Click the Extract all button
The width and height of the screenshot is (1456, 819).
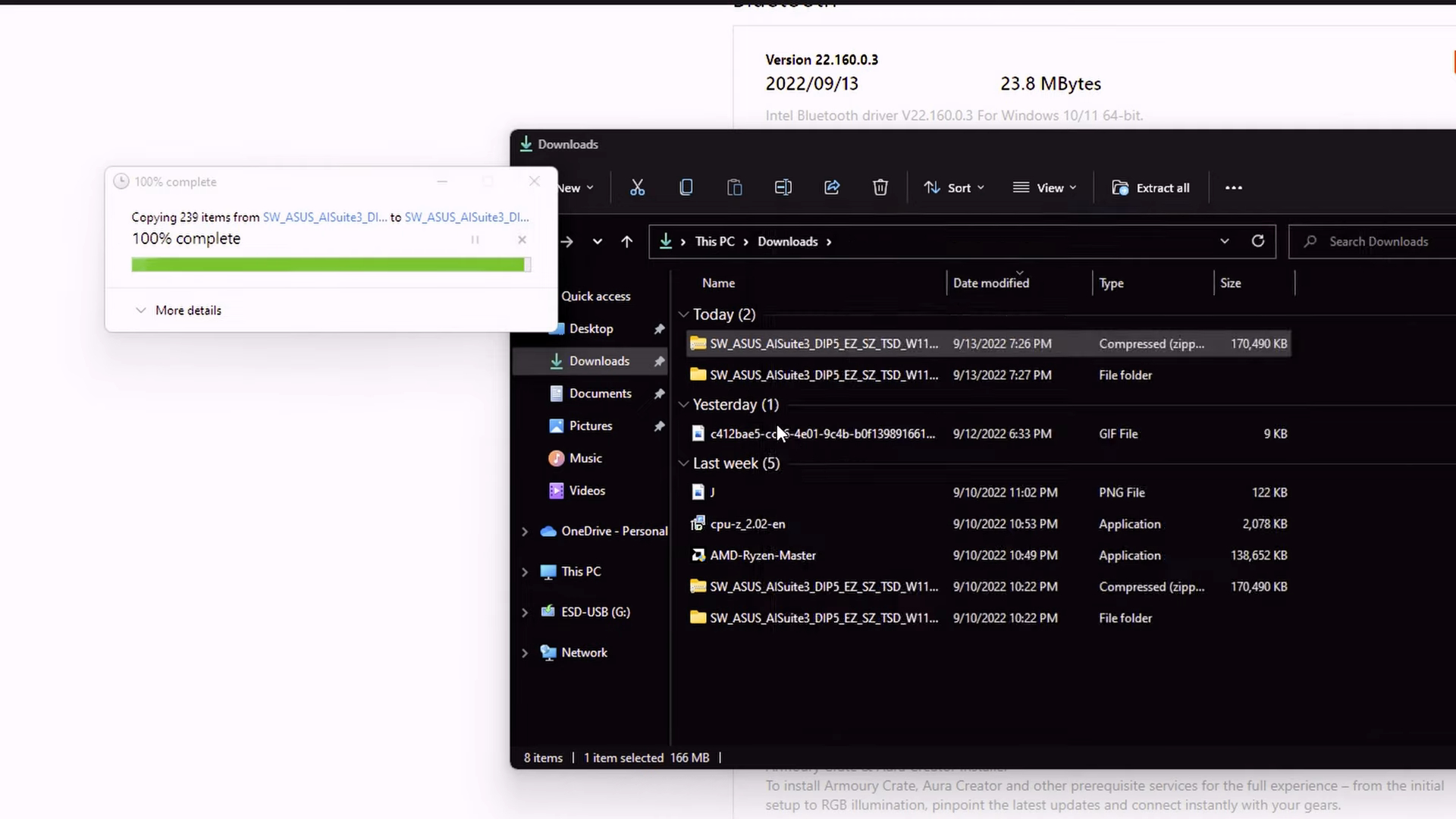[1150, 187]
